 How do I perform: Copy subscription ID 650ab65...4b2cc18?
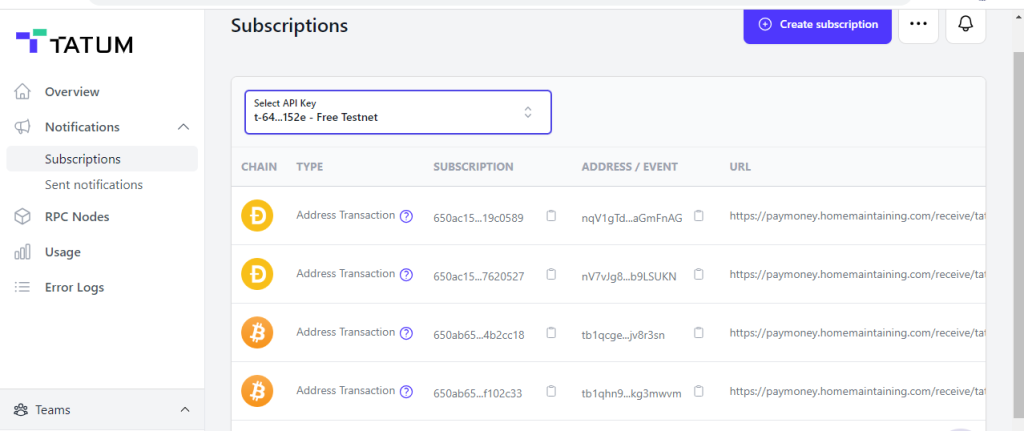(551, 333)
